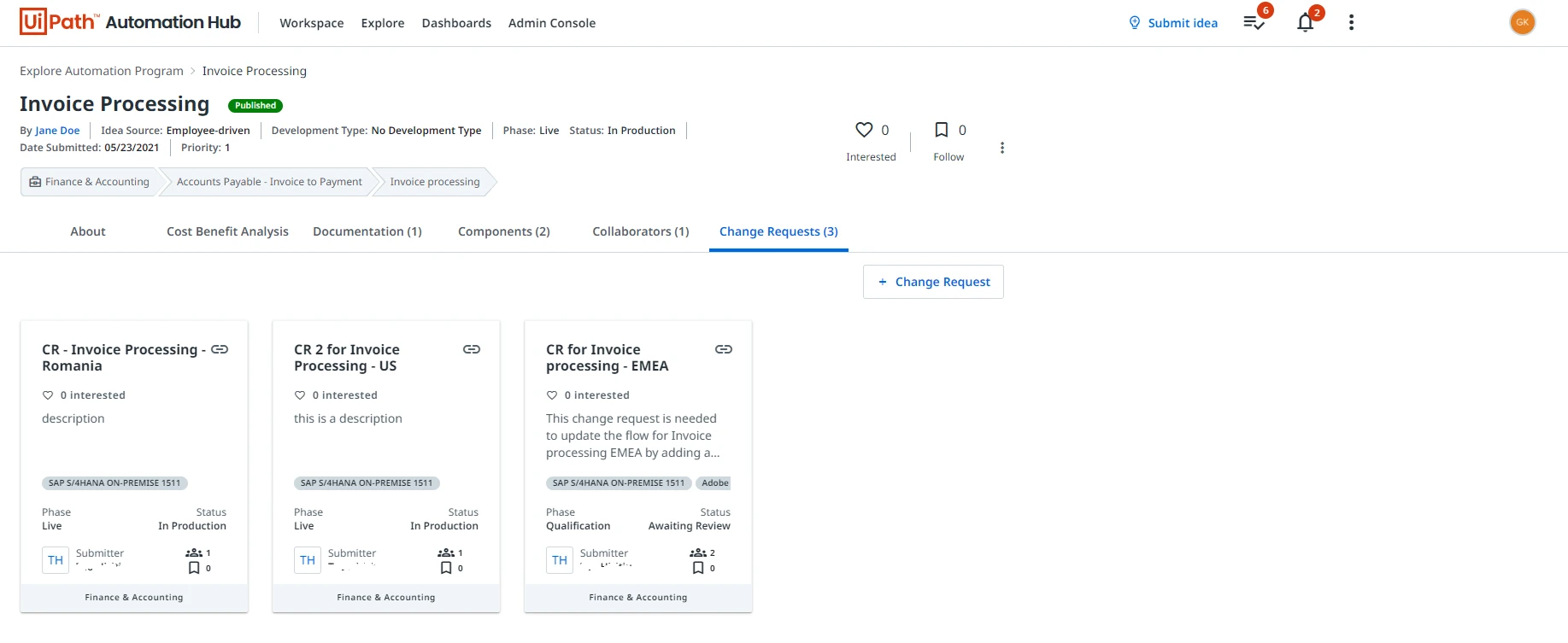This screenshot has width=1568, height=643.
Task: Click collaborators icon on EMEA card
Action: coord(698,552)
